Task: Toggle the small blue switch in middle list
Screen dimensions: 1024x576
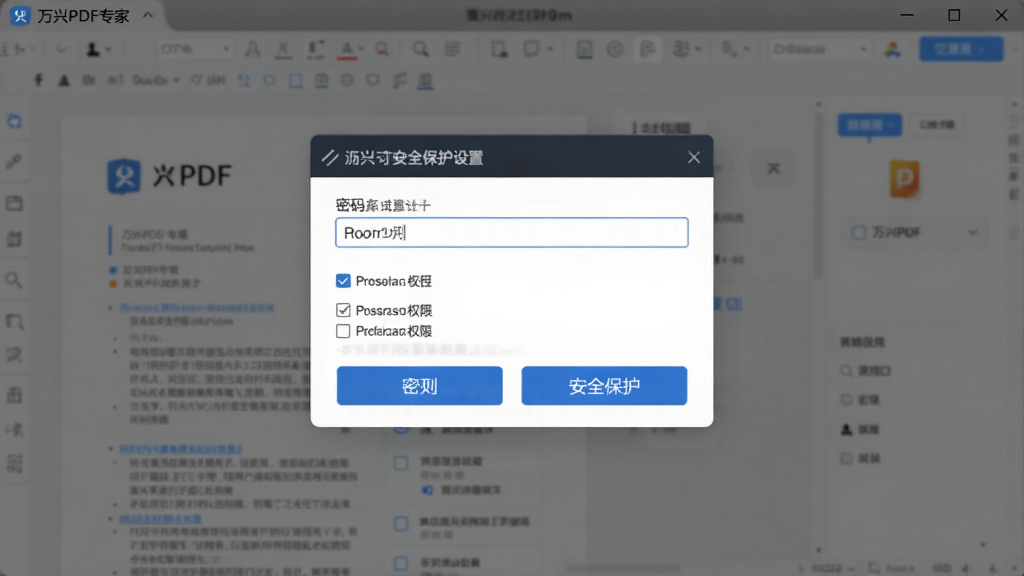Action: tap(427, 490)
